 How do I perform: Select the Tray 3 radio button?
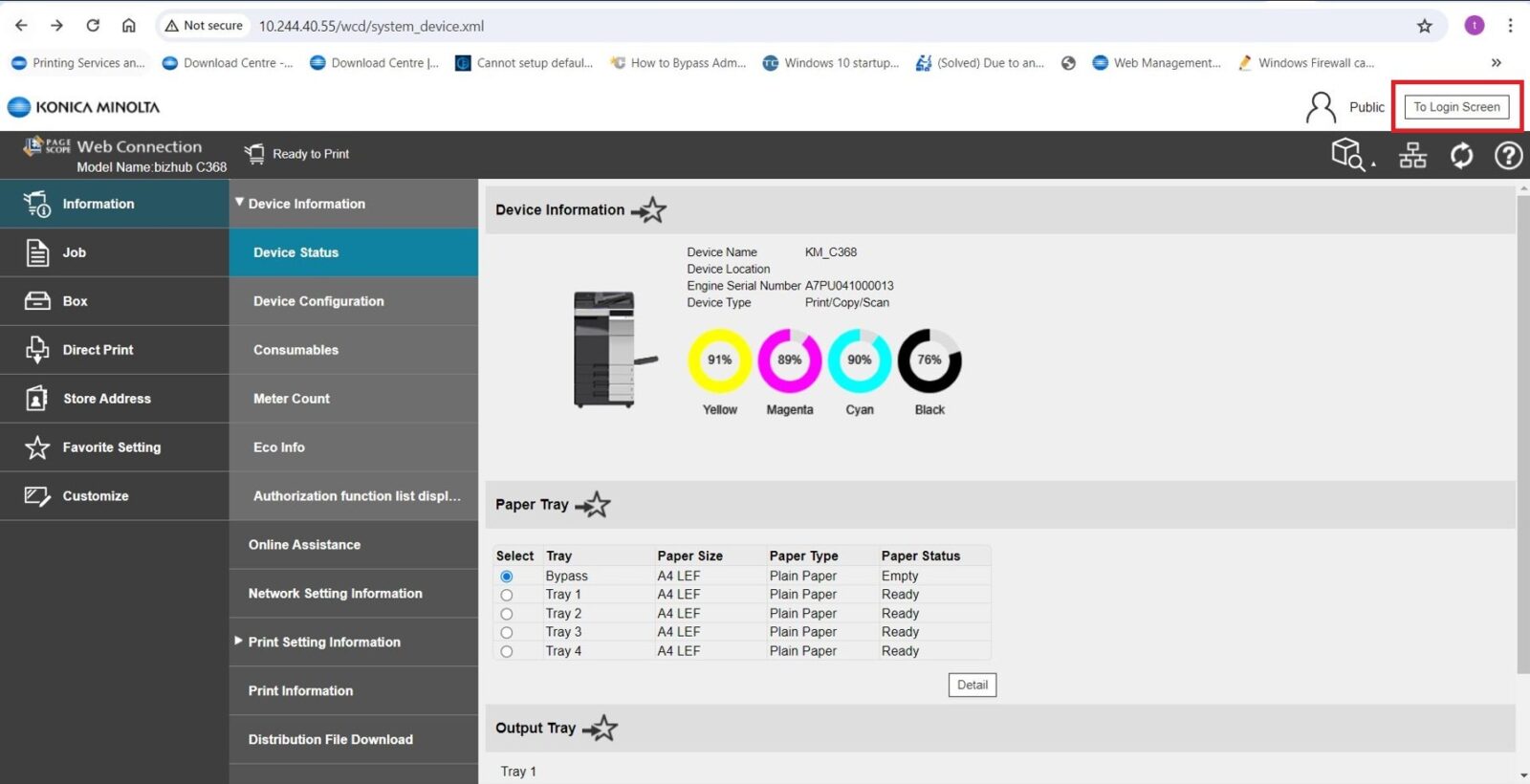507,632
